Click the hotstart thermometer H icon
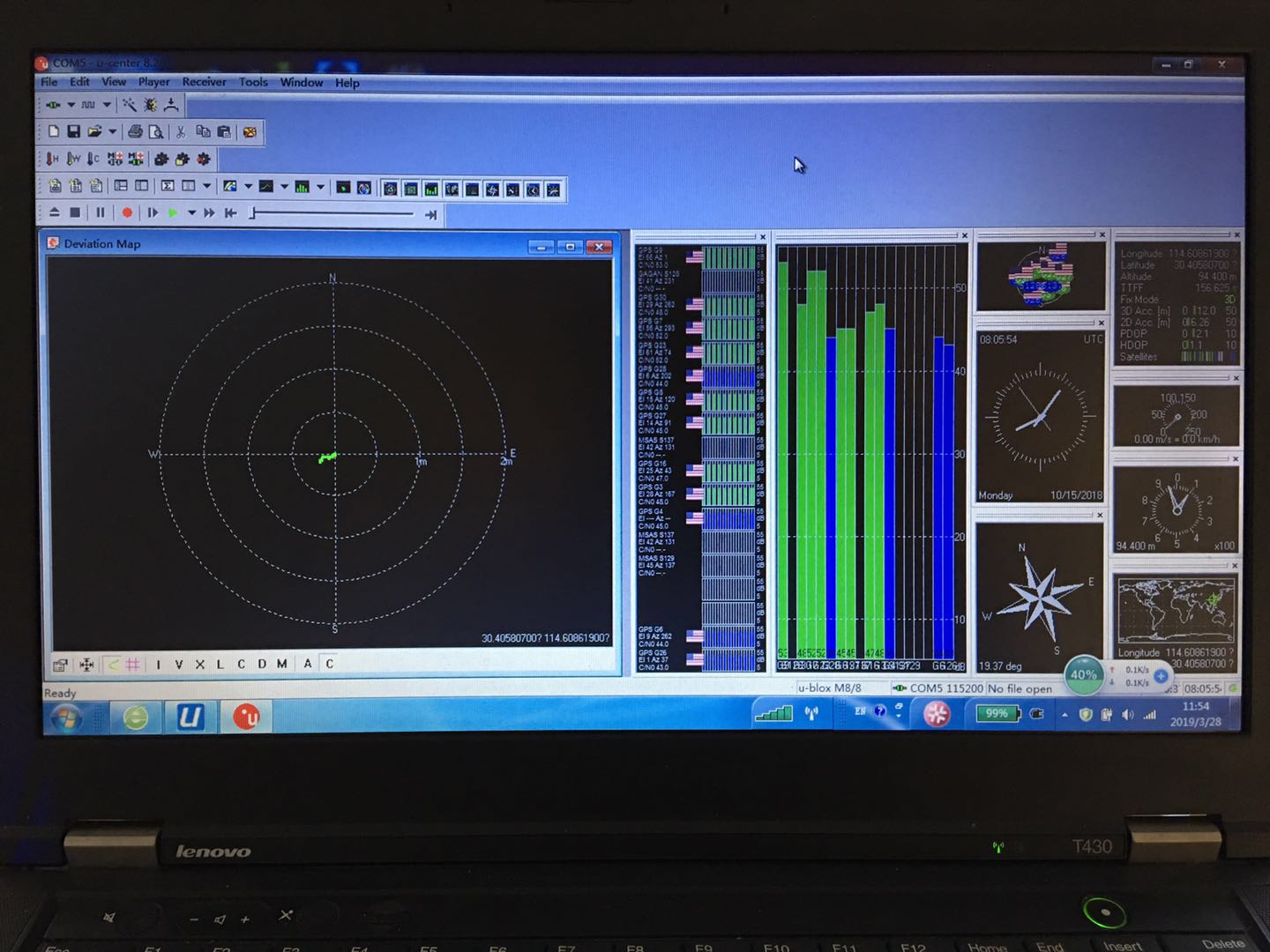 click(53, 159)
